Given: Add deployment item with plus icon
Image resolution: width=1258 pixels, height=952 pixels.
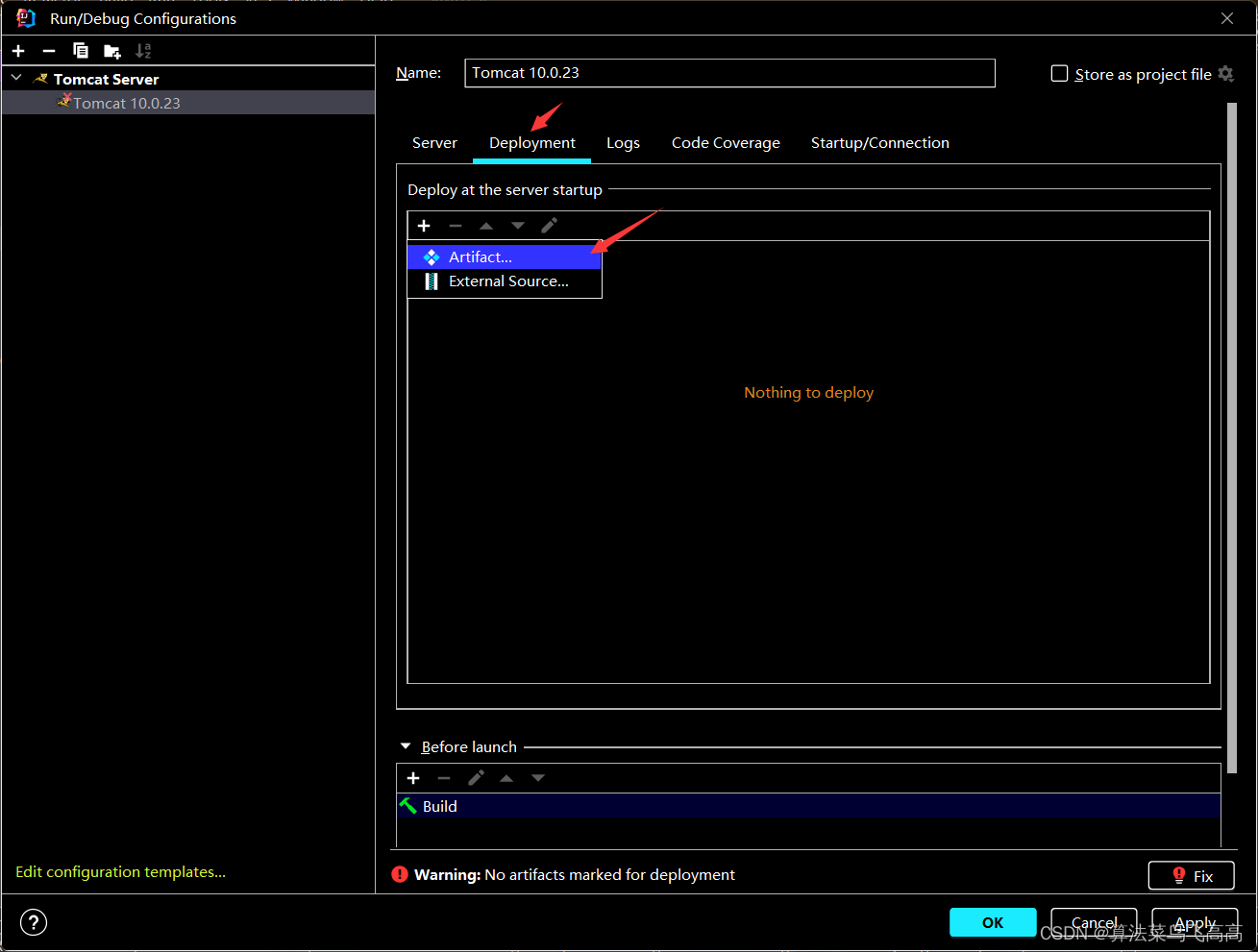Looking at the screenshot, I should pos(424,226).
